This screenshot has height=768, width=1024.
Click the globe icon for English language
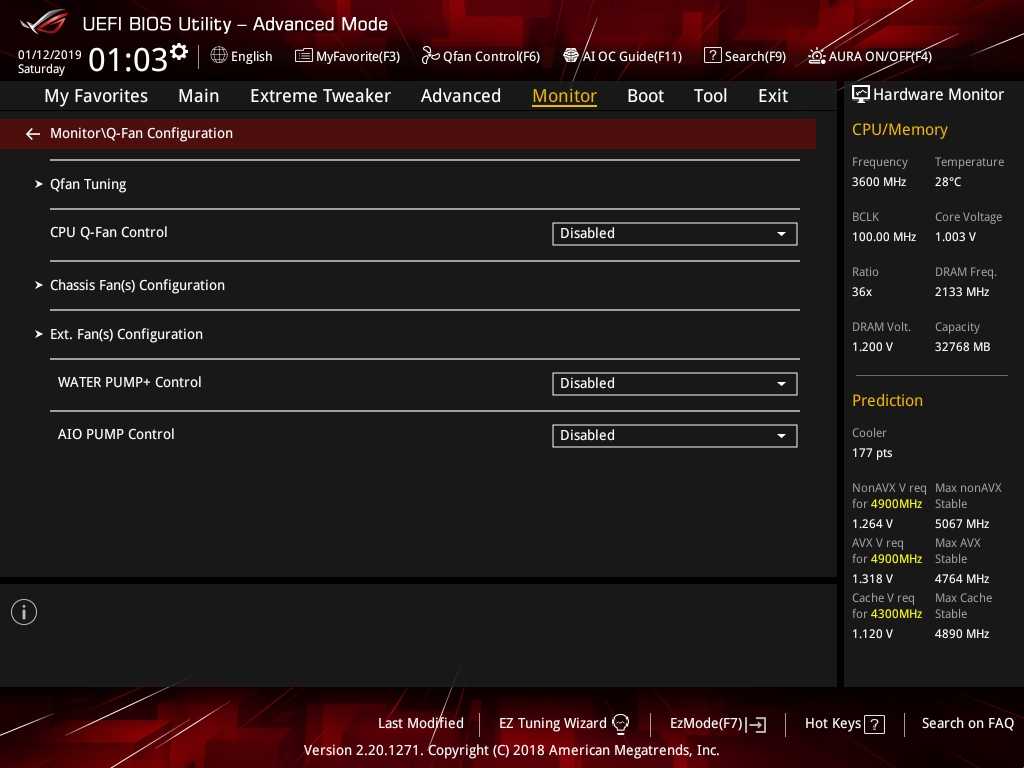(219, 56)
